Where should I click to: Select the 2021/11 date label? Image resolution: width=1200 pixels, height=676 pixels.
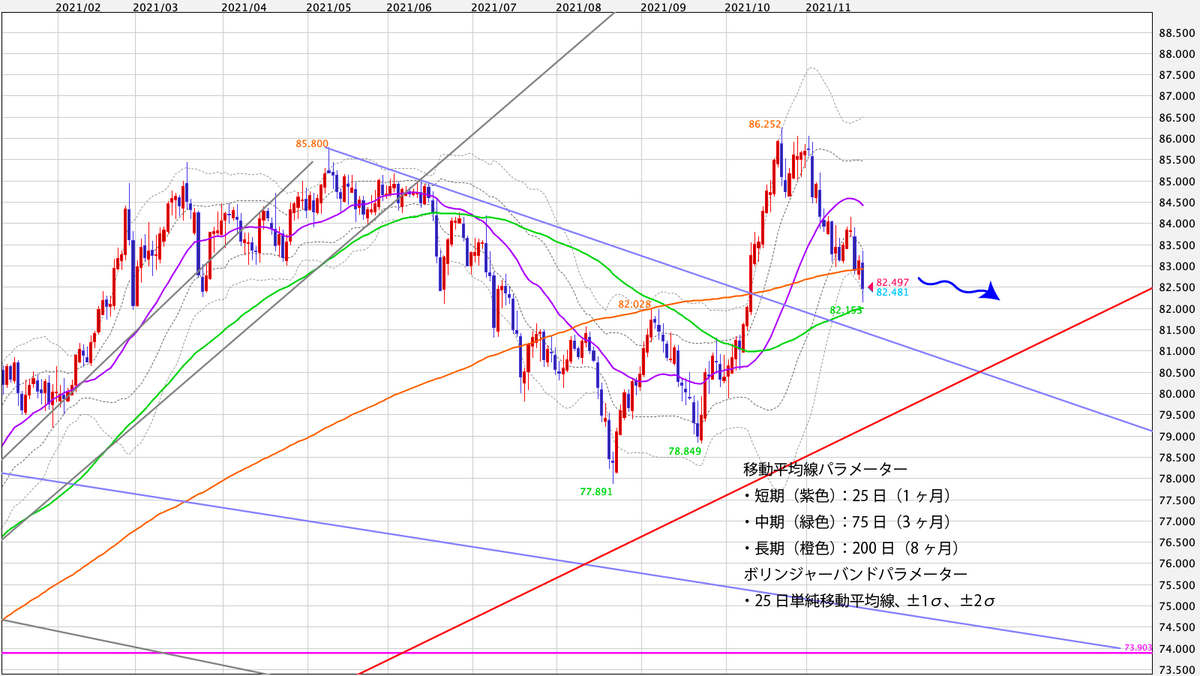(x=828, y=7)
